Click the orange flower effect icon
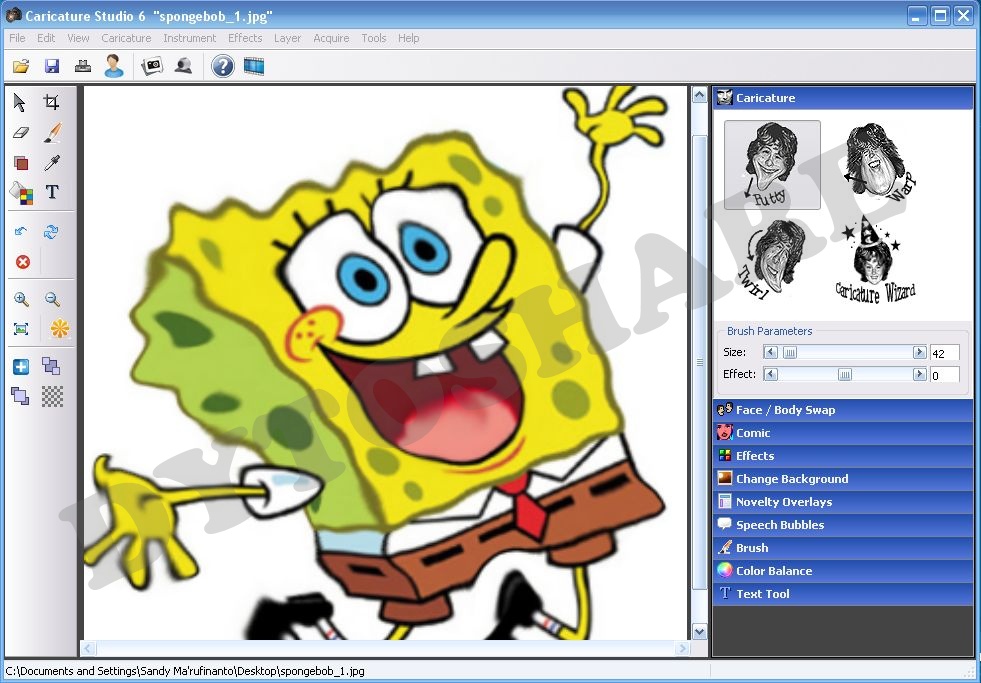981x683 pixels. coord(59,328)
